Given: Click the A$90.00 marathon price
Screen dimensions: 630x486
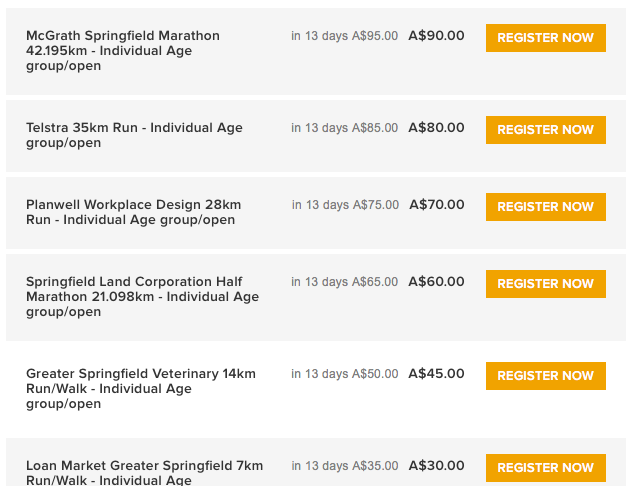Looking at the screenshot, I should coord(436,36).
